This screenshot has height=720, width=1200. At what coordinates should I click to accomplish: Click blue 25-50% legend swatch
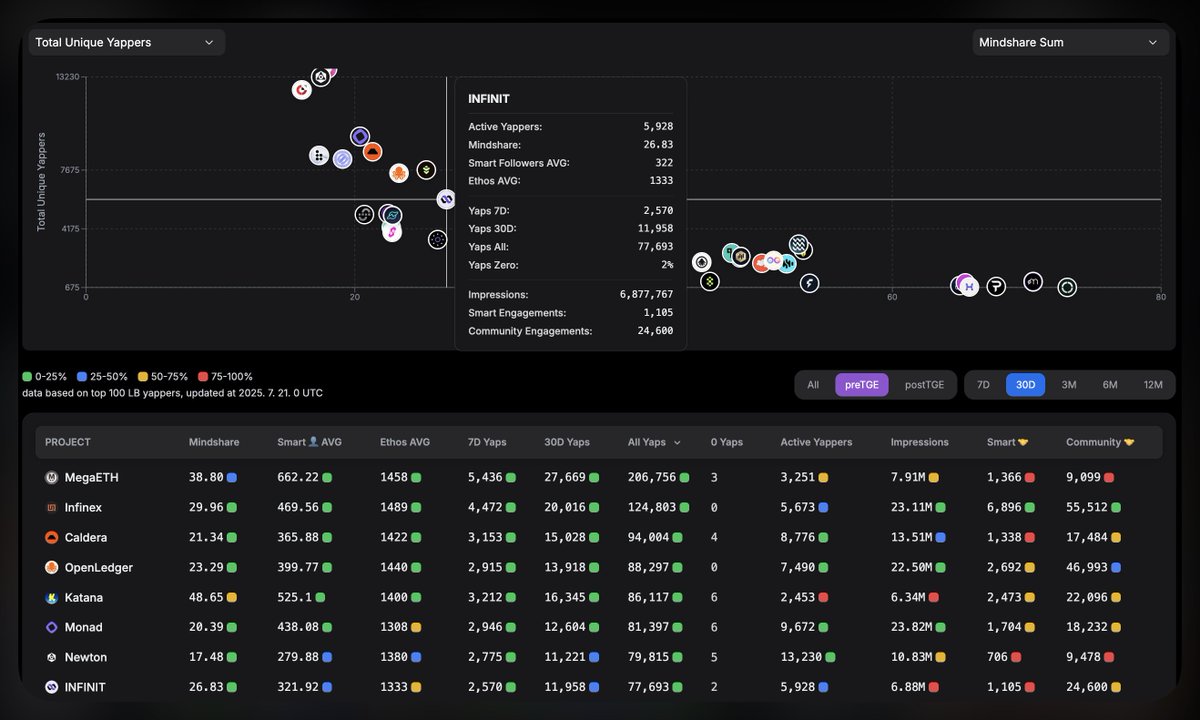[x=81, y=377]
